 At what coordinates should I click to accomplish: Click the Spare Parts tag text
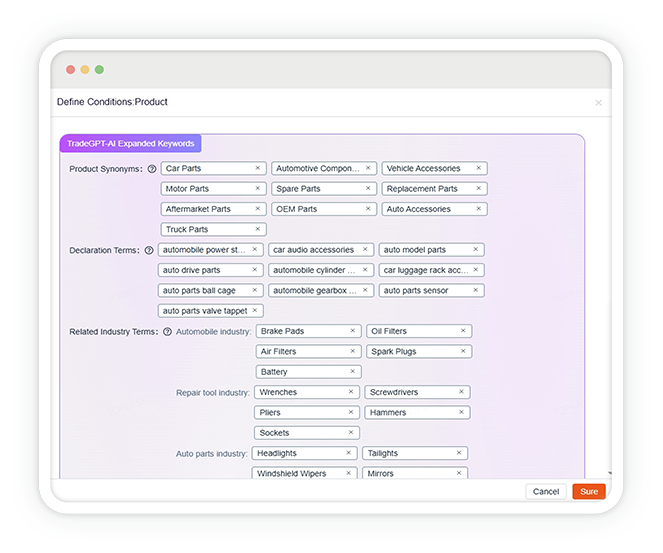click(x=299, y=189)
